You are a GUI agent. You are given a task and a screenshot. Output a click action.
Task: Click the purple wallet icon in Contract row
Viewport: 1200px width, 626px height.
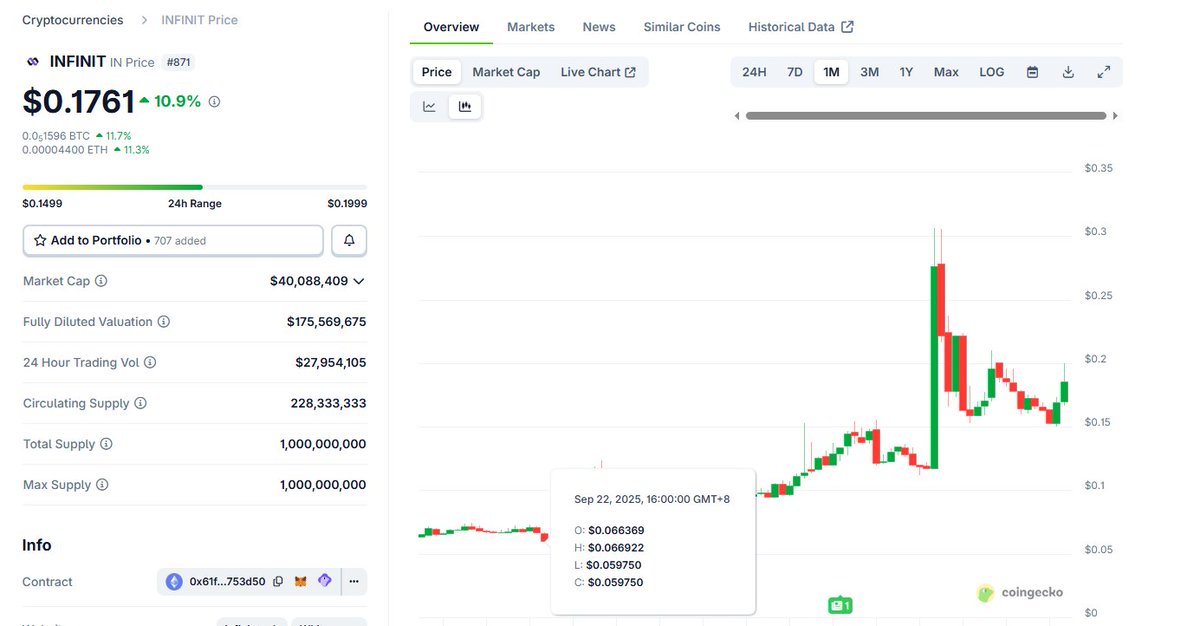(x=324, y=581)
